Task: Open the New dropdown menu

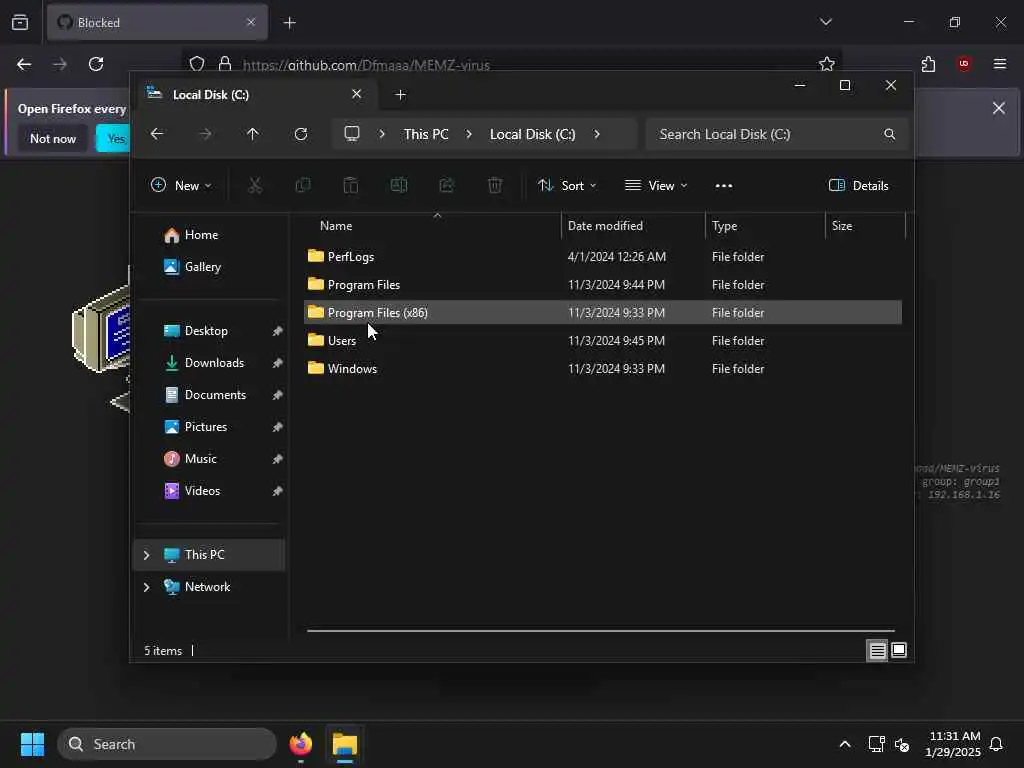Action: point(181,185)
